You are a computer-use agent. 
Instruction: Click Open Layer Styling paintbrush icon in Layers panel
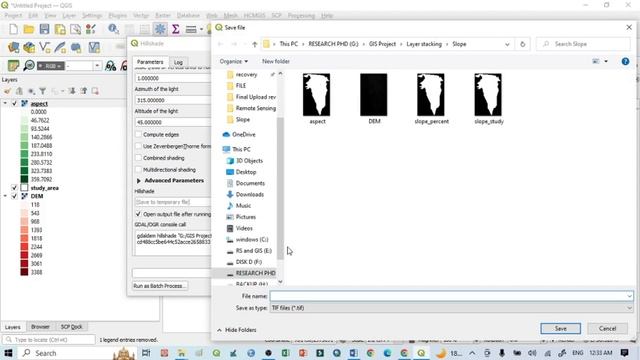[x=8, y=91]
